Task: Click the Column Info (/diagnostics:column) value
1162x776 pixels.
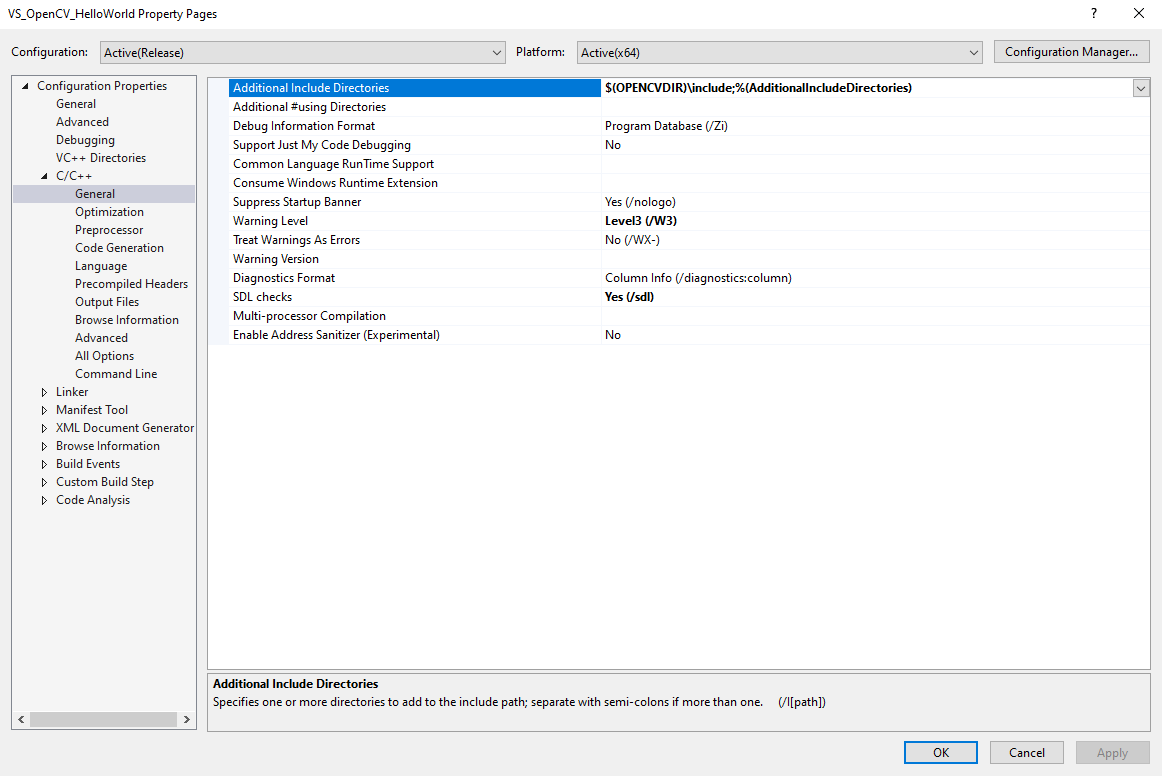Action: (698, 278)
